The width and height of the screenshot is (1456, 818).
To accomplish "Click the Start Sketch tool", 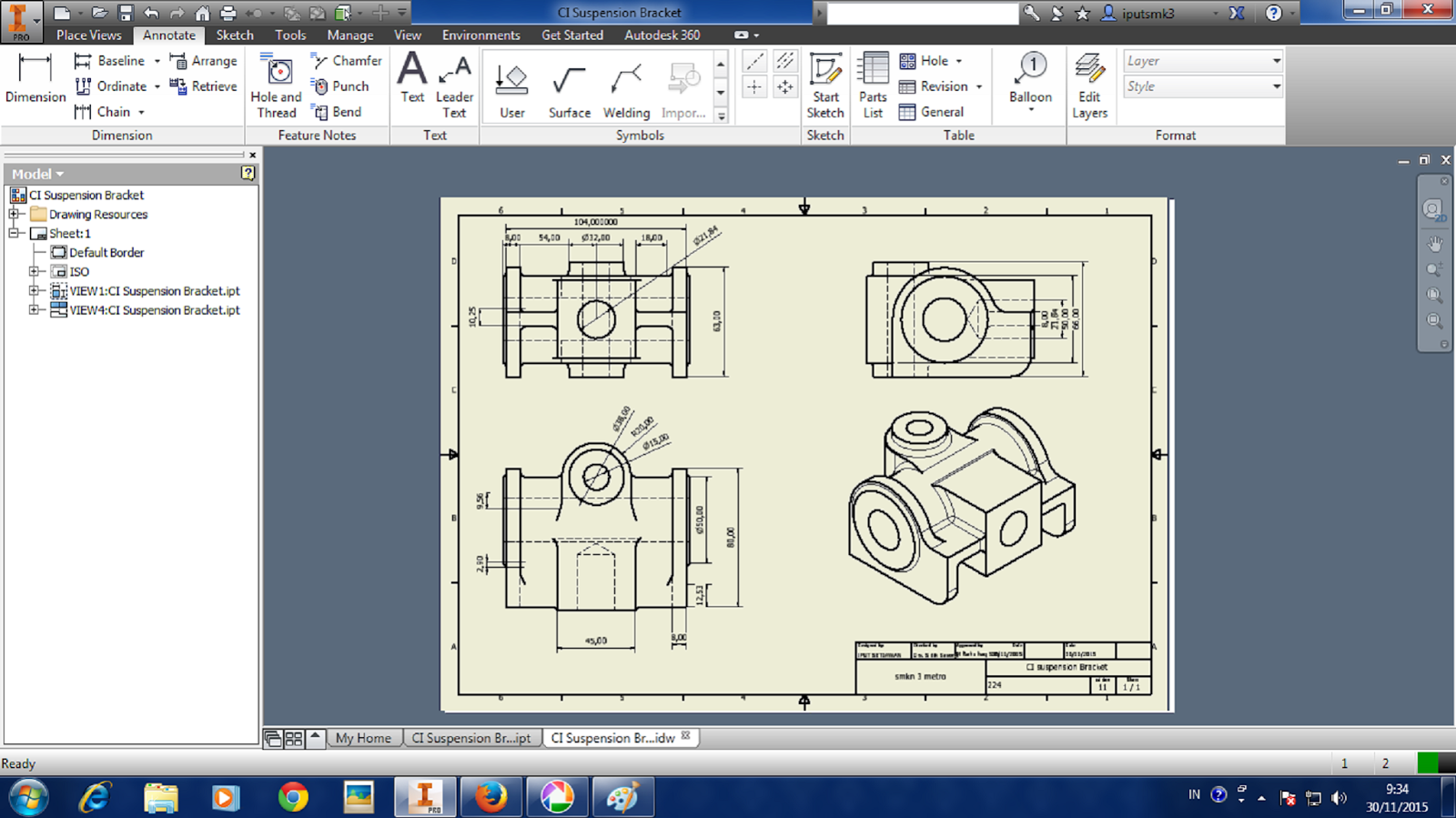I will 825,86.
